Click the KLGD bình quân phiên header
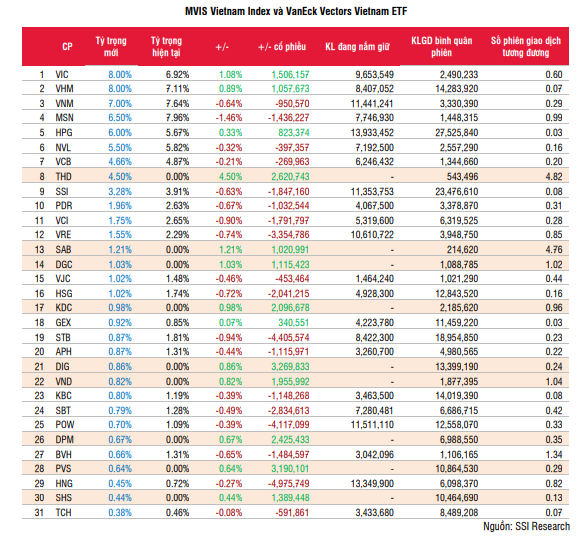The height and width of the screenshot is (540, 588). pyautogui.click(x=442, y=46)
